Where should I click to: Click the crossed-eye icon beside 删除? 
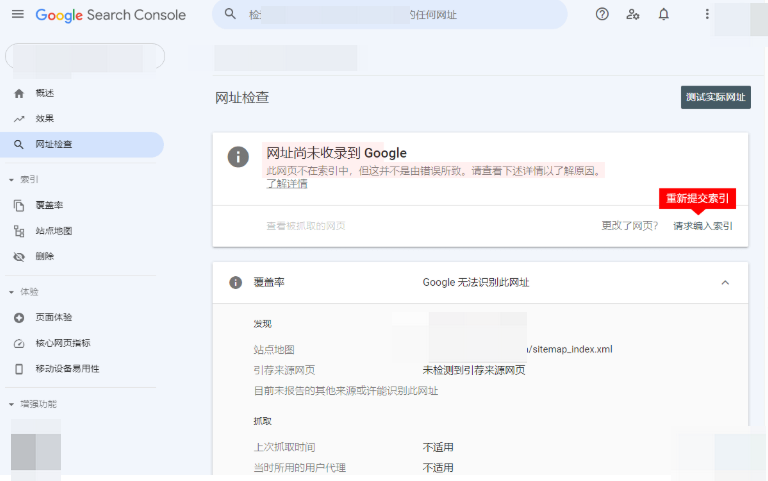point(19,257)
